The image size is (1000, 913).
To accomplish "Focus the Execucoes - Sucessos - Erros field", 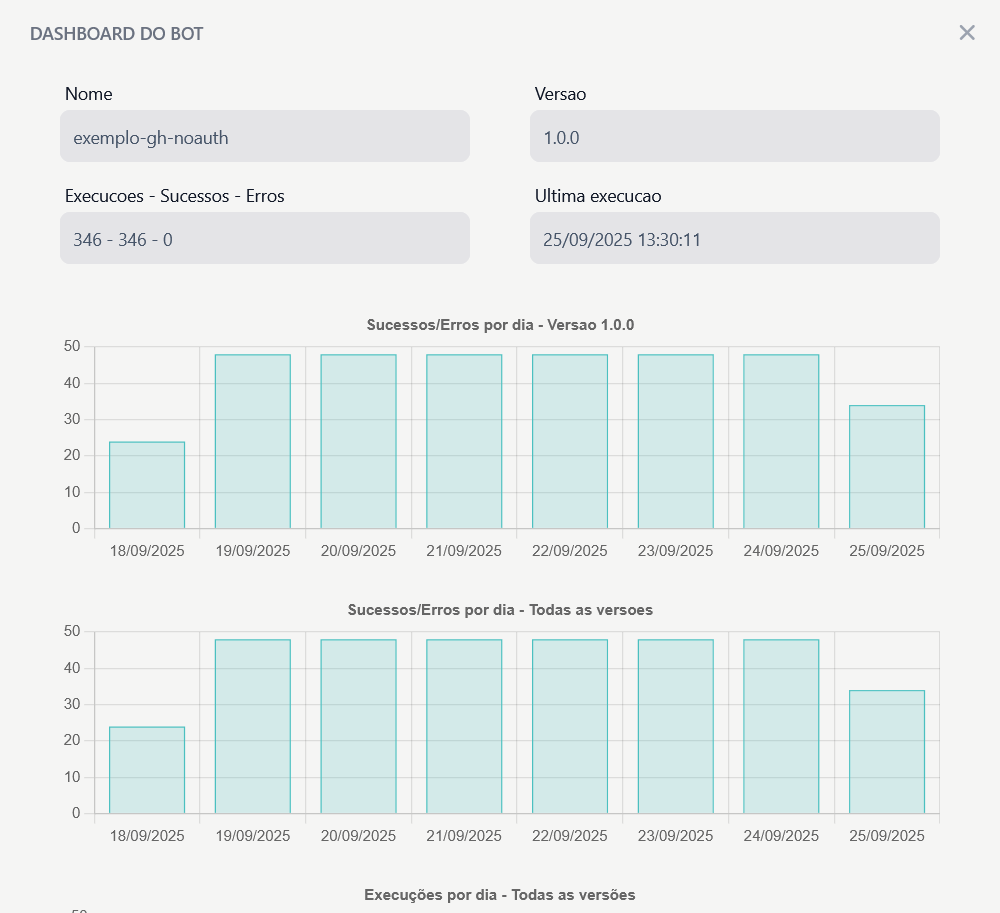I will (264, 239).
